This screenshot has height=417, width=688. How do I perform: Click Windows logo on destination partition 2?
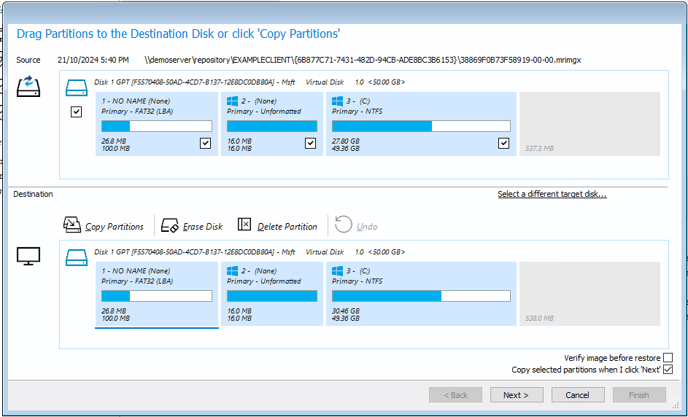coord(232,271)
